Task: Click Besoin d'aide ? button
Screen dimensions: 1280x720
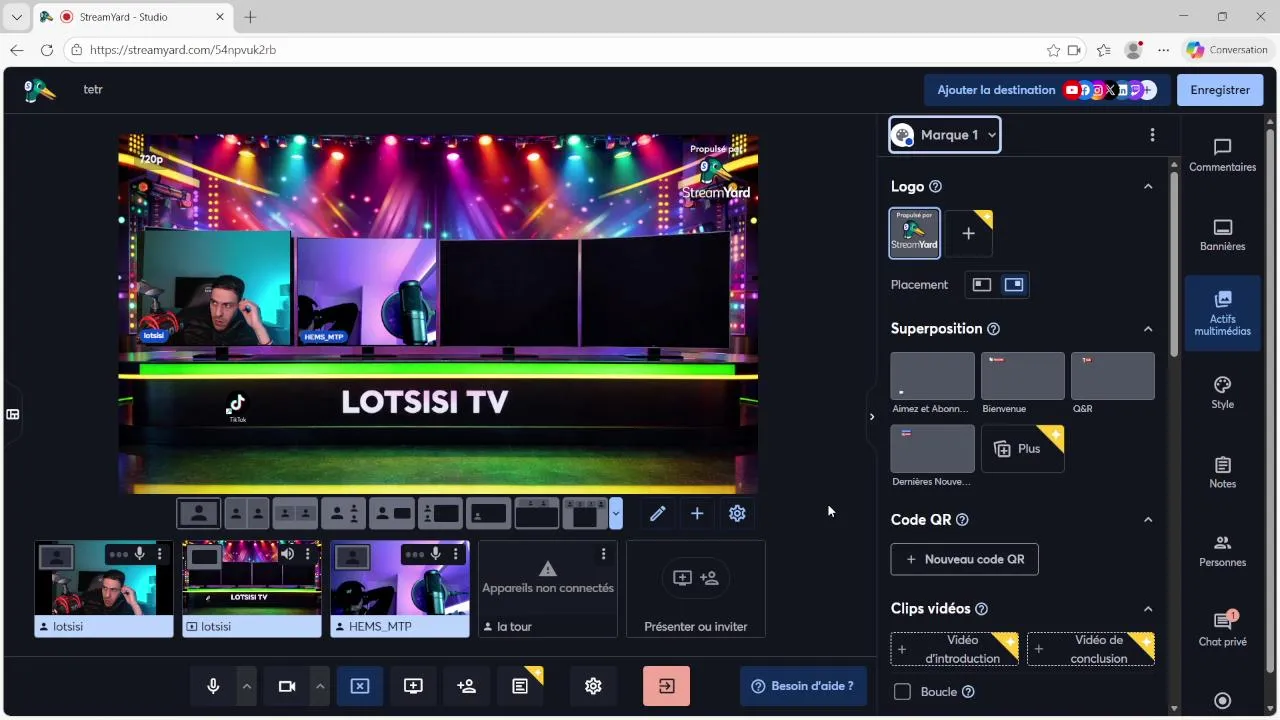Action: [802, 686]
